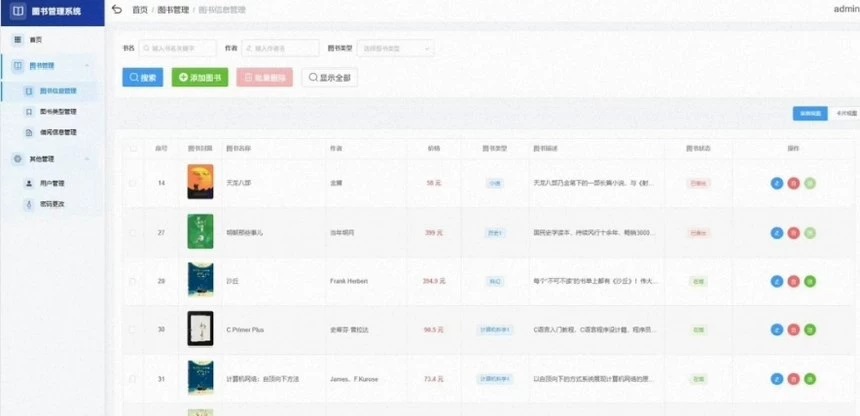Click red delete icon in row 27
860x416 pixels.
click(x=793, y=233)
